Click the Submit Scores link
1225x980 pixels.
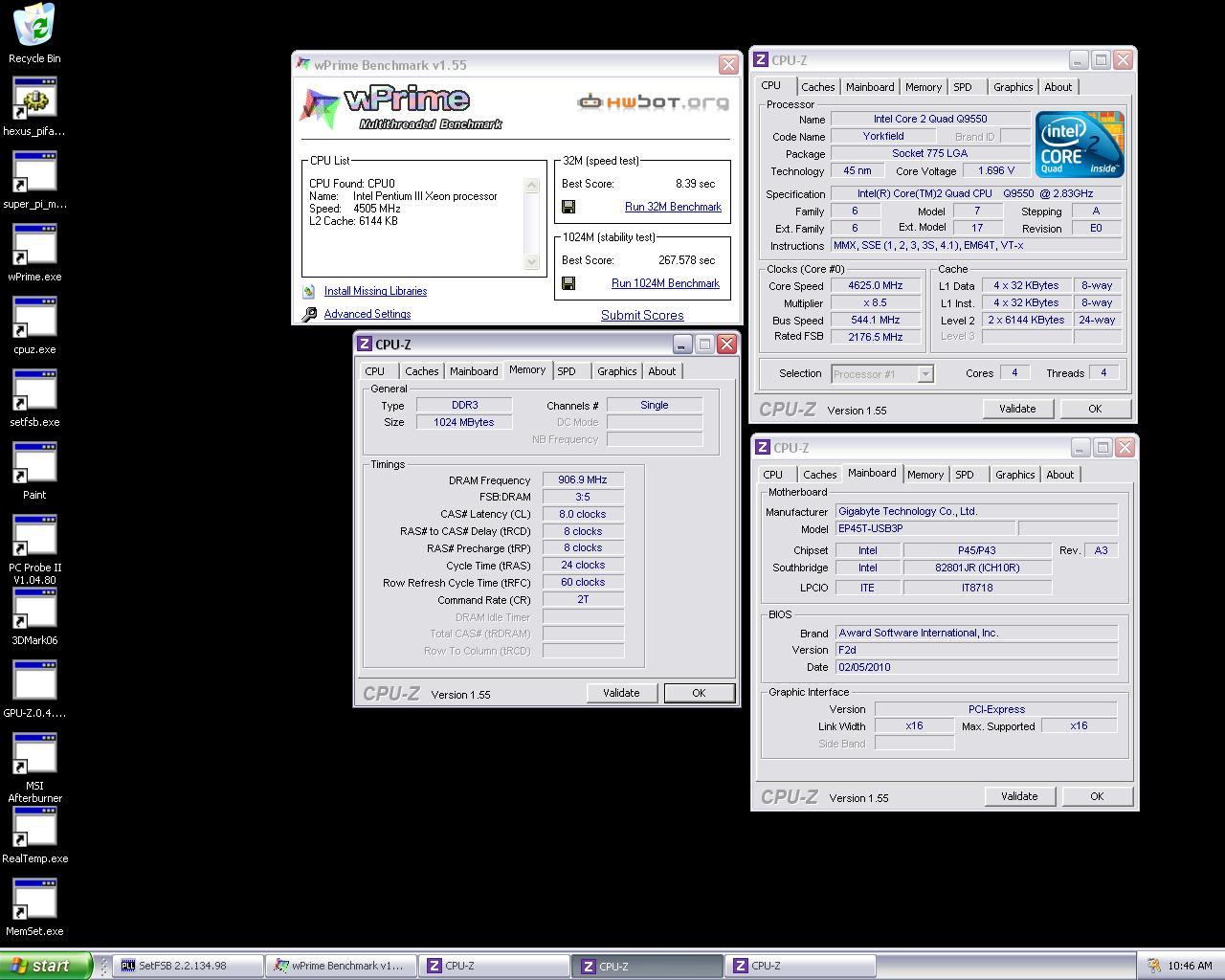(642, 315)
